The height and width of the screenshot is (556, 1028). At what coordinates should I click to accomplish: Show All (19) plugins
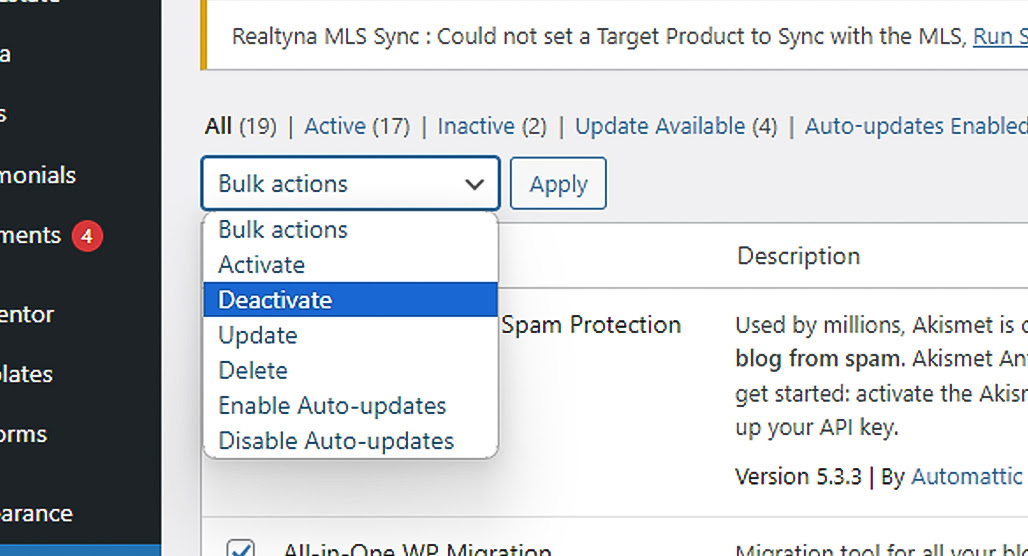click(x=241, y=126)
